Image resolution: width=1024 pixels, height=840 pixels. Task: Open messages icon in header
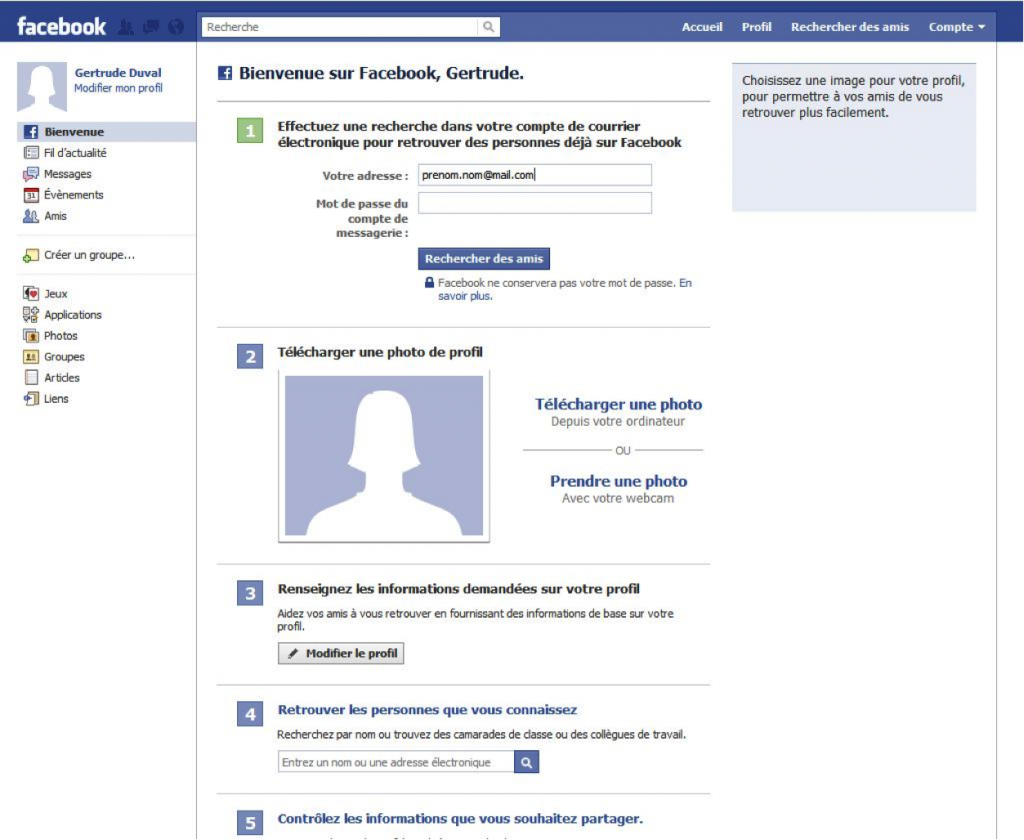tap(151, 27)
